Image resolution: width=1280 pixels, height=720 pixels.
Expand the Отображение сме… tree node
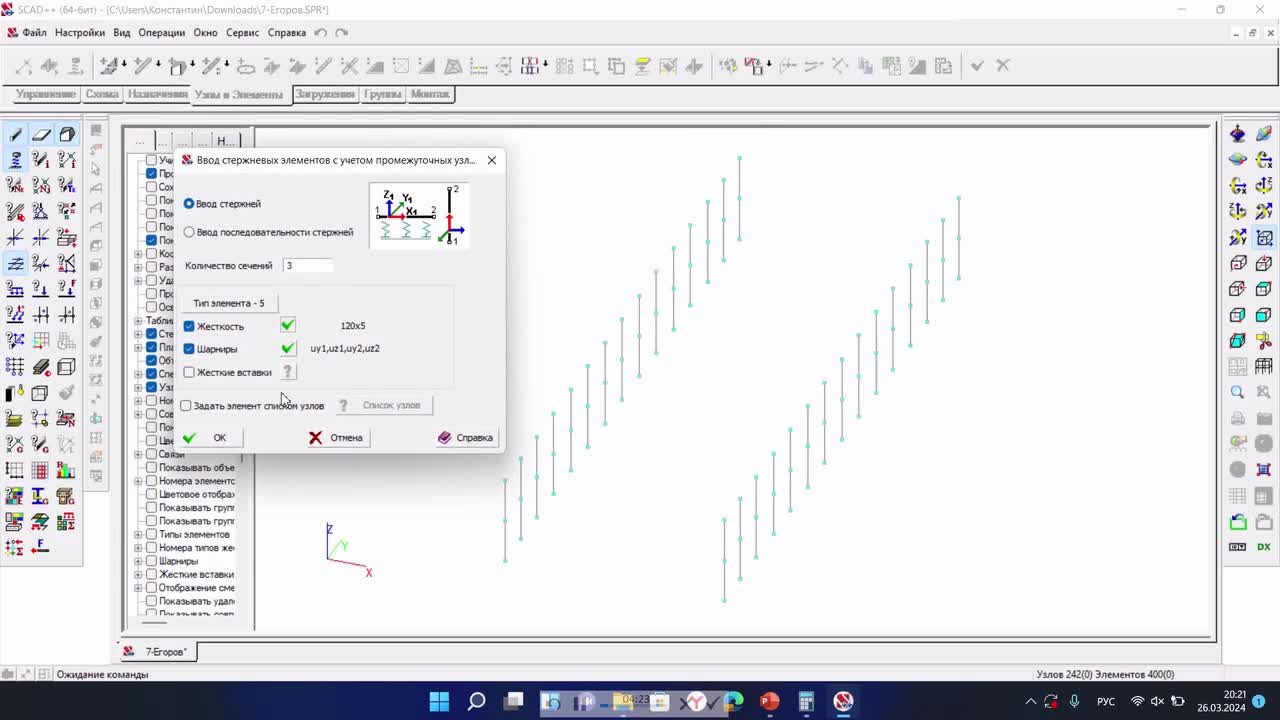(138, 588)
